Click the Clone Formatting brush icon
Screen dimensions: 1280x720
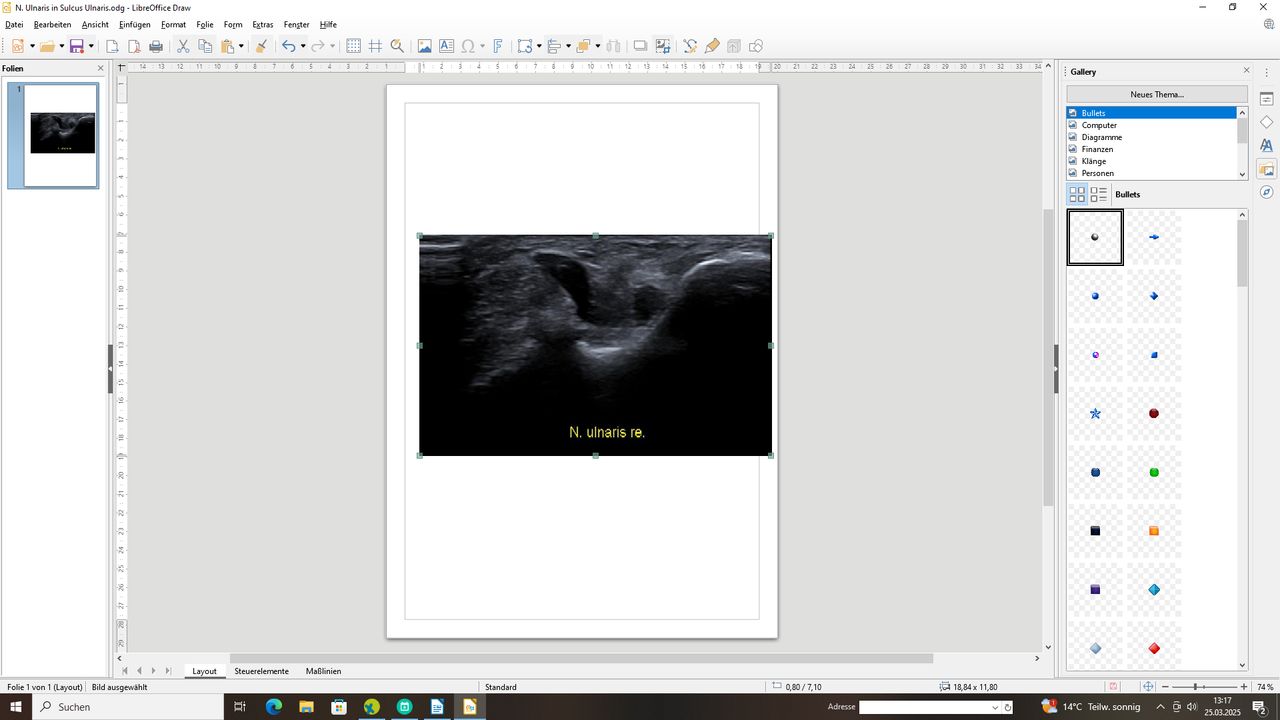pyautogui.click(x=261, y=46)
